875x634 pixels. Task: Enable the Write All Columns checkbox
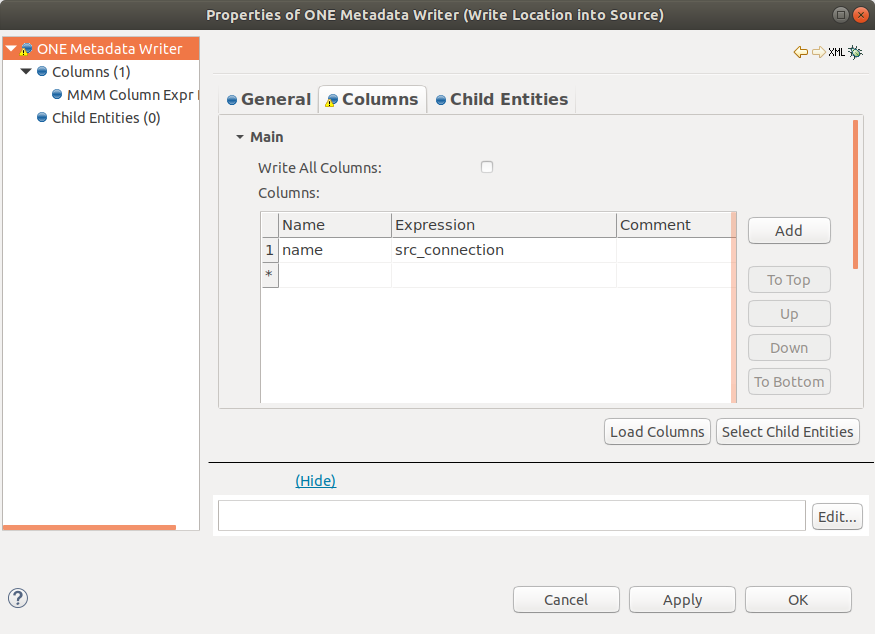click(487, 167)
